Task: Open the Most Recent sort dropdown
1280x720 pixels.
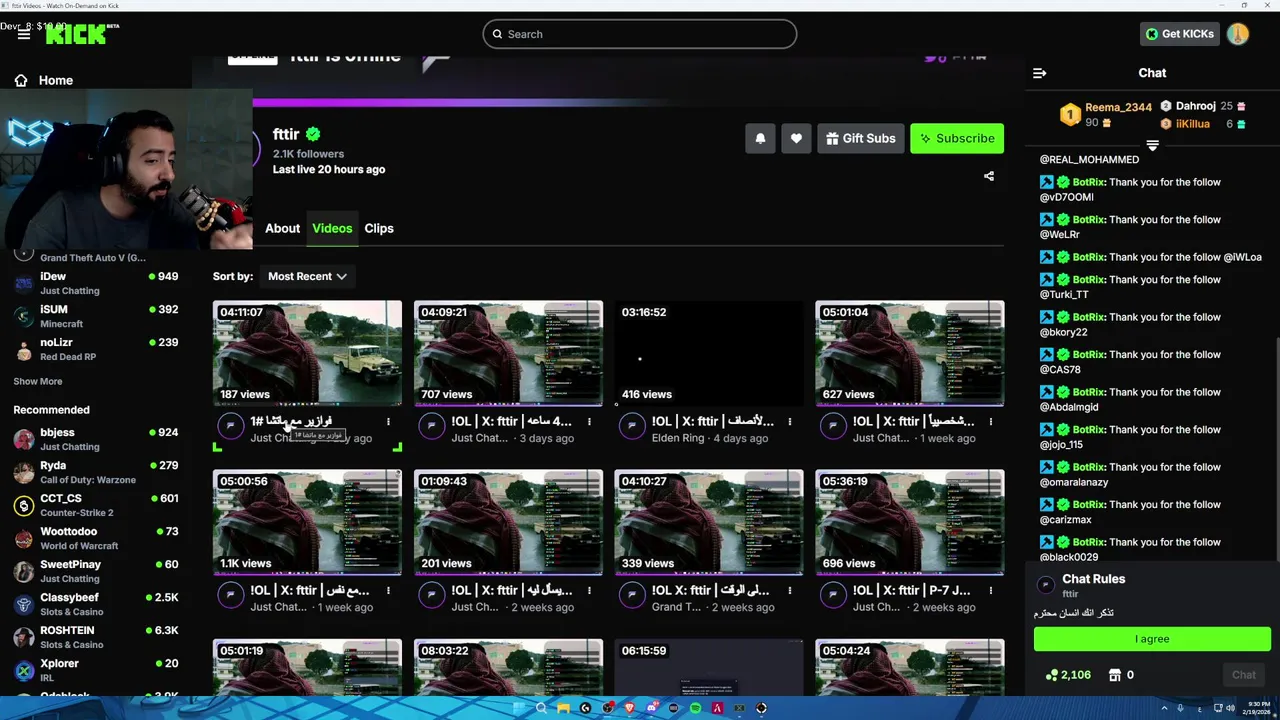Action: (x=307, y=276)
